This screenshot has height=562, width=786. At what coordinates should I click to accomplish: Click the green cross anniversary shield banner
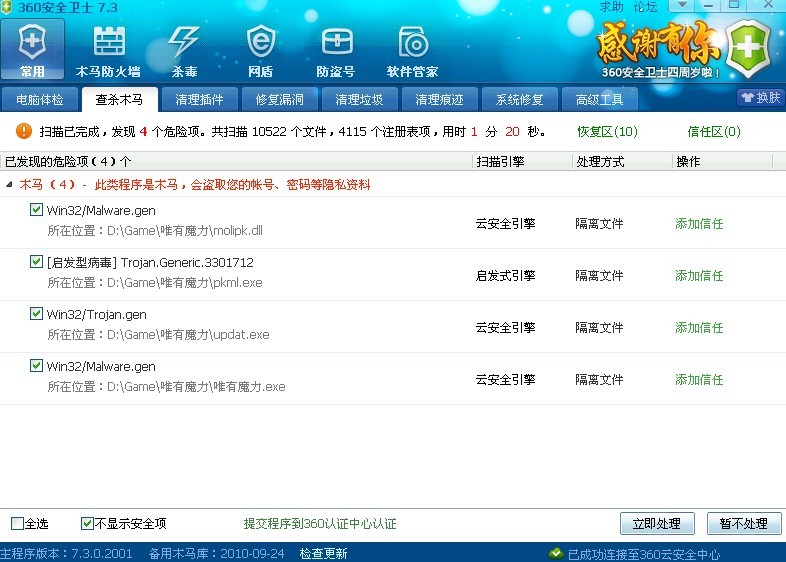(748, 47)
